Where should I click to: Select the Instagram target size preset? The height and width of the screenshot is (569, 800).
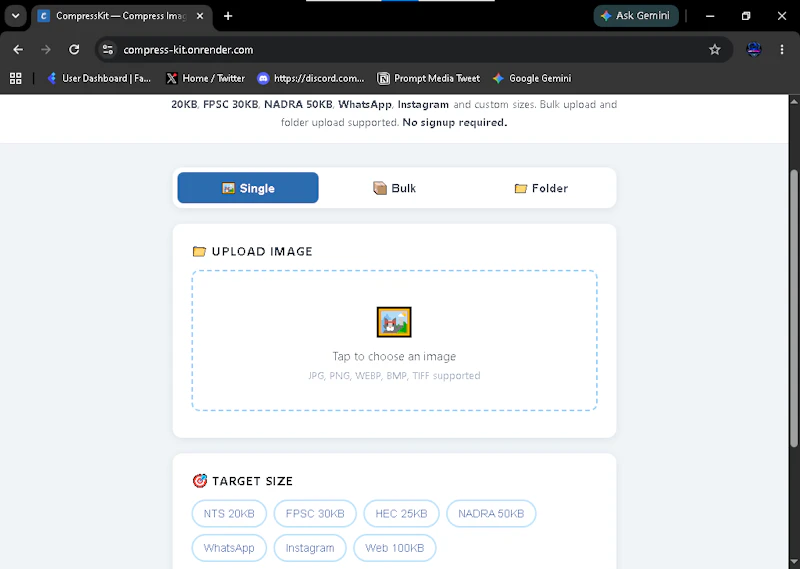pos(310,548)
